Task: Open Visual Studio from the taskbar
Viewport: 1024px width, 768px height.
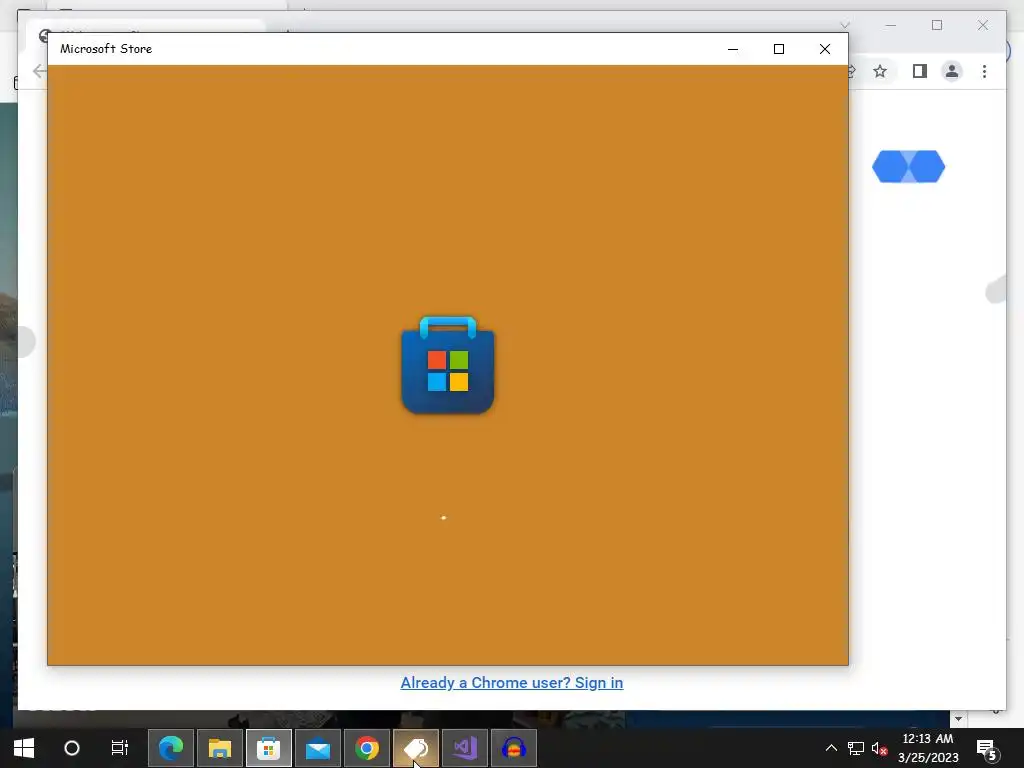Action: point(465,748)
